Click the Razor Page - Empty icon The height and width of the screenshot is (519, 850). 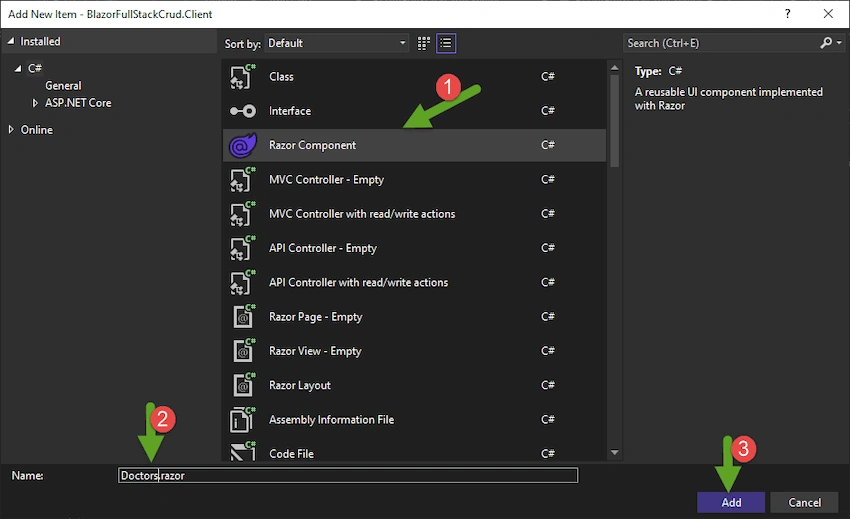coord(243,317)
